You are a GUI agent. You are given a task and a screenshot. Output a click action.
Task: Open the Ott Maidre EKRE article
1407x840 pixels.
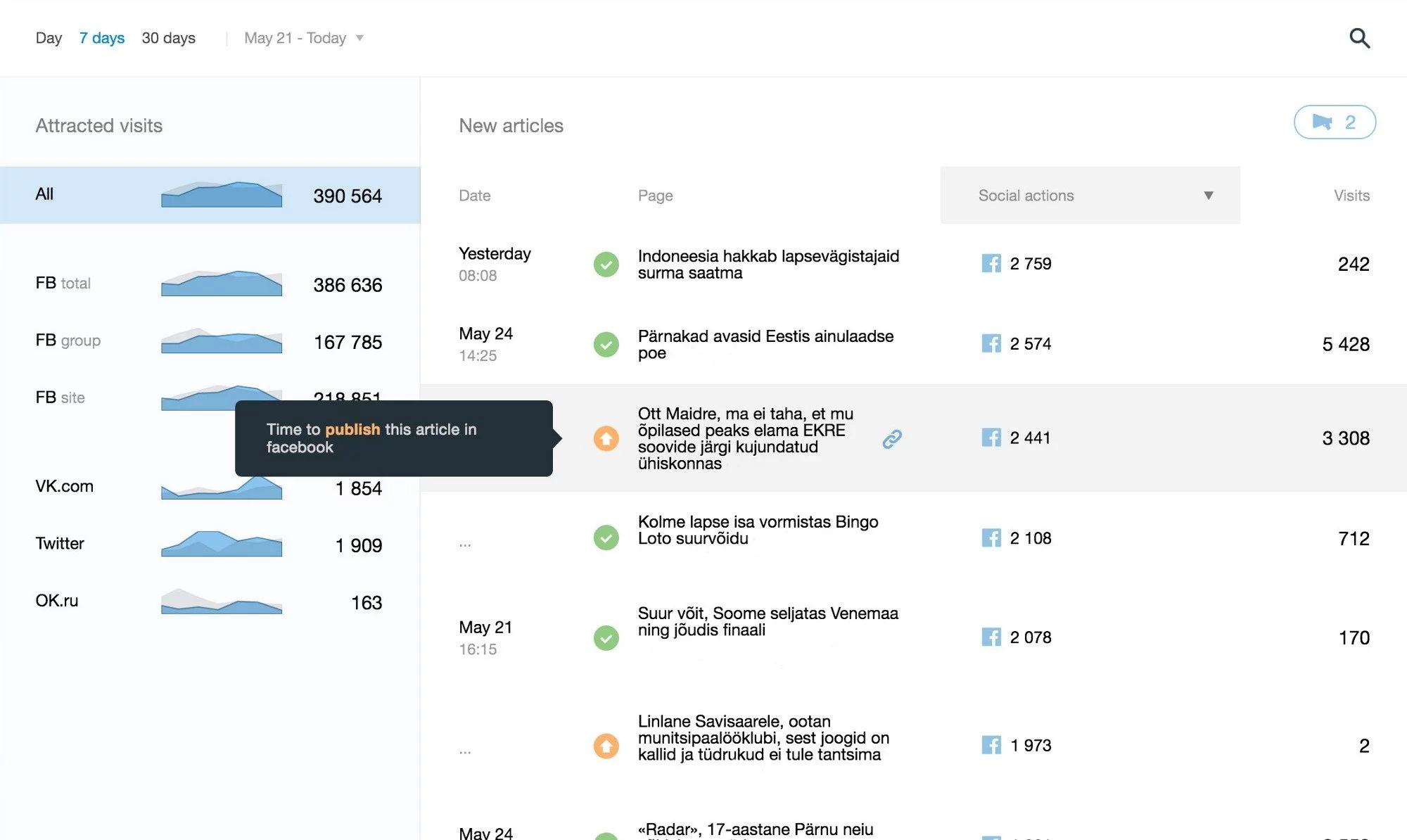[745, 438]
